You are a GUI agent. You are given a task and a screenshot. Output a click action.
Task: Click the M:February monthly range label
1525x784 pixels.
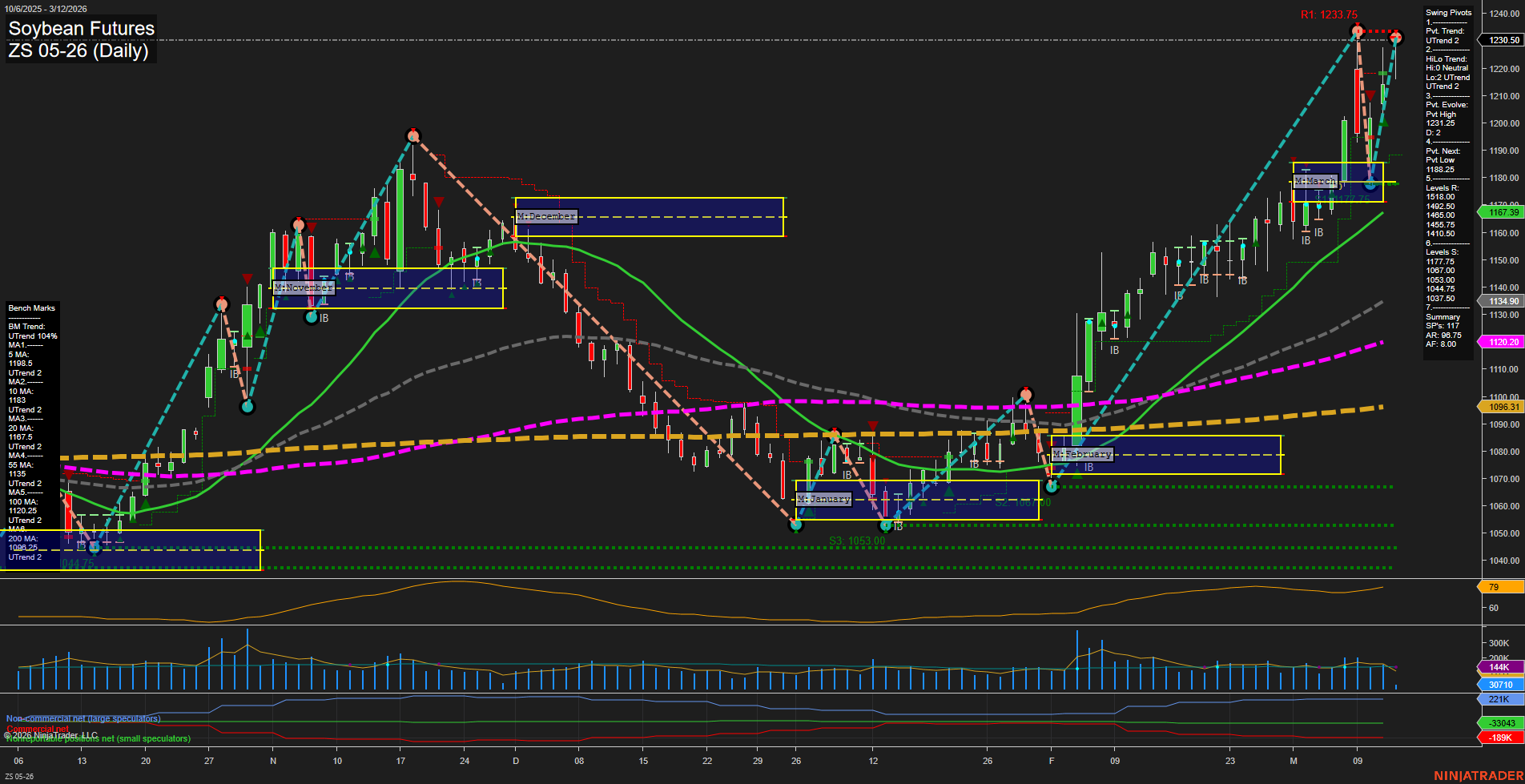pyautogui.click(x=1083, y=454)
